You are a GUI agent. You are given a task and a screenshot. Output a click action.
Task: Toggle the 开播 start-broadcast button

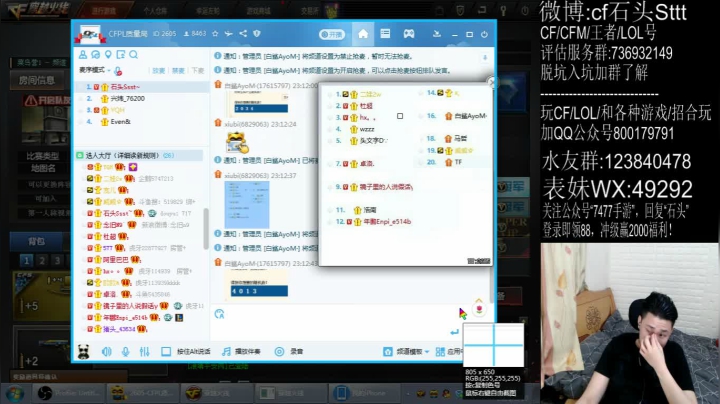pos(332,34)
